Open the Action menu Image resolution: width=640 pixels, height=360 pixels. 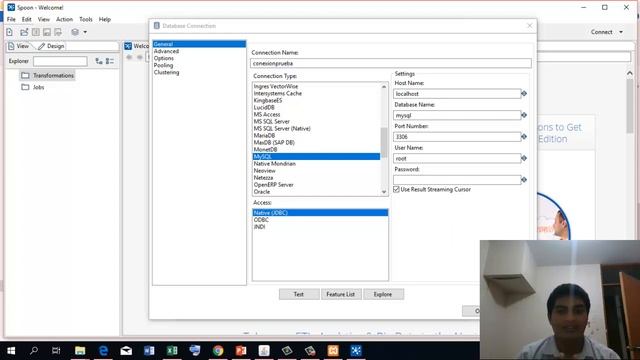tap(64, 19)
